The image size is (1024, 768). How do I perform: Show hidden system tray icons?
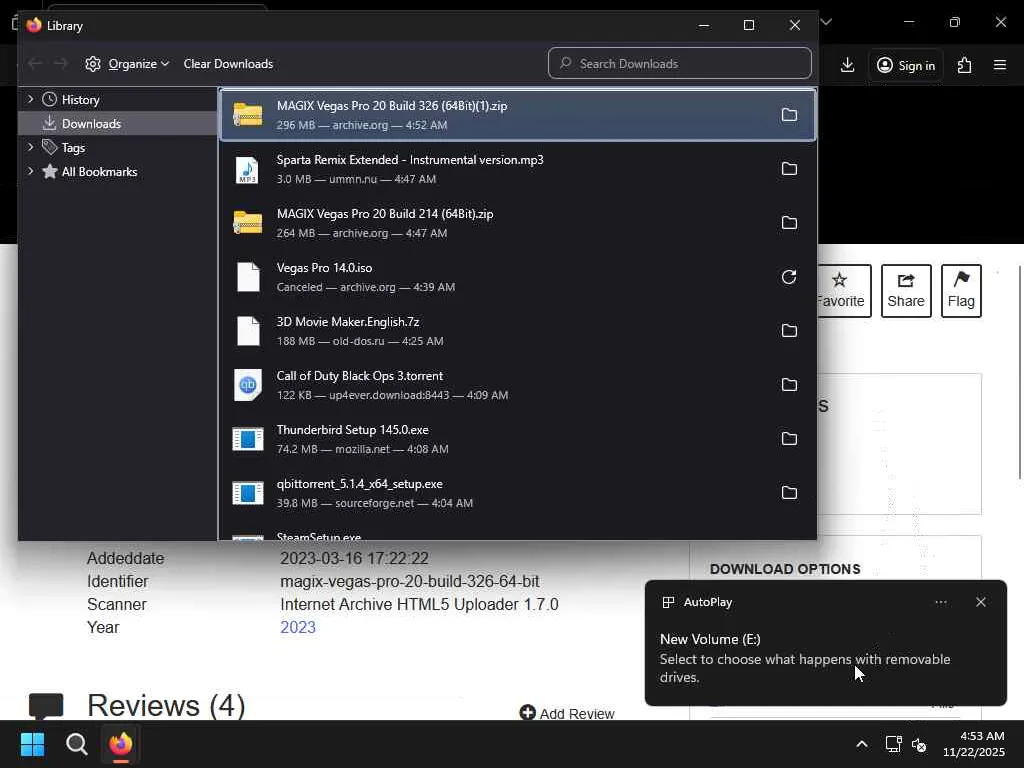point(862,744)
